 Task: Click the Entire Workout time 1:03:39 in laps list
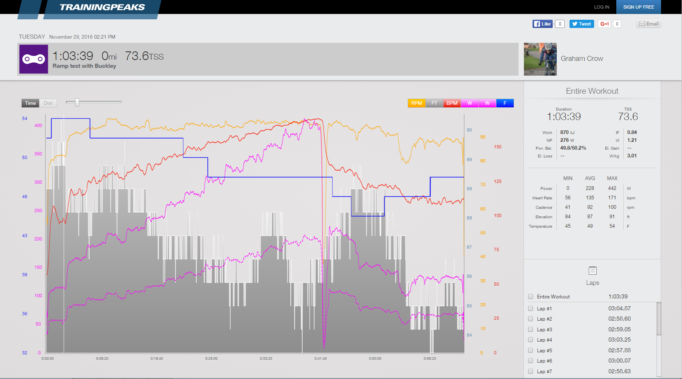click(x=618, y=296)
